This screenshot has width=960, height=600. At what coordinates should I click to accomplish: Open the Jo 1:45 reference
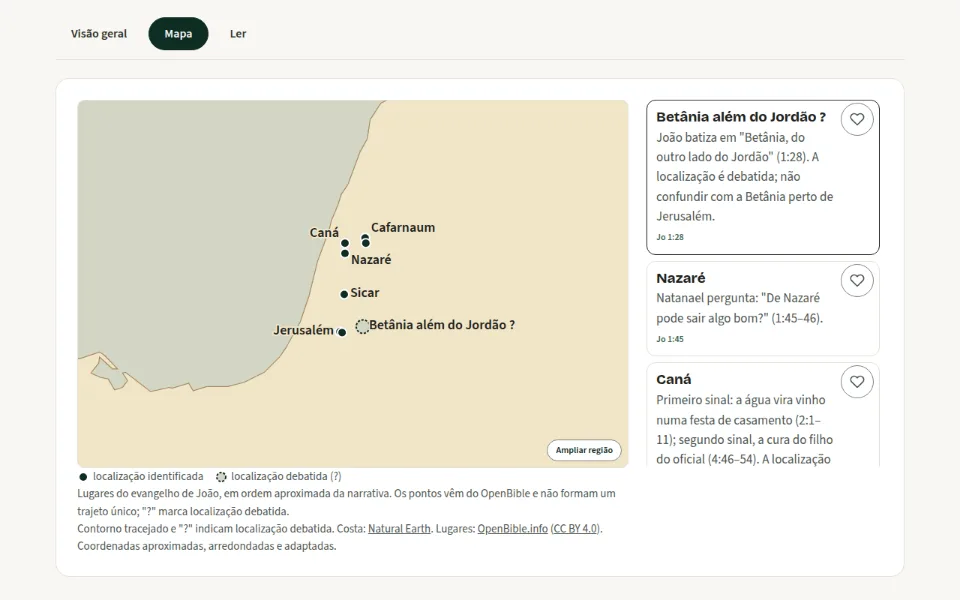point(670,339)
